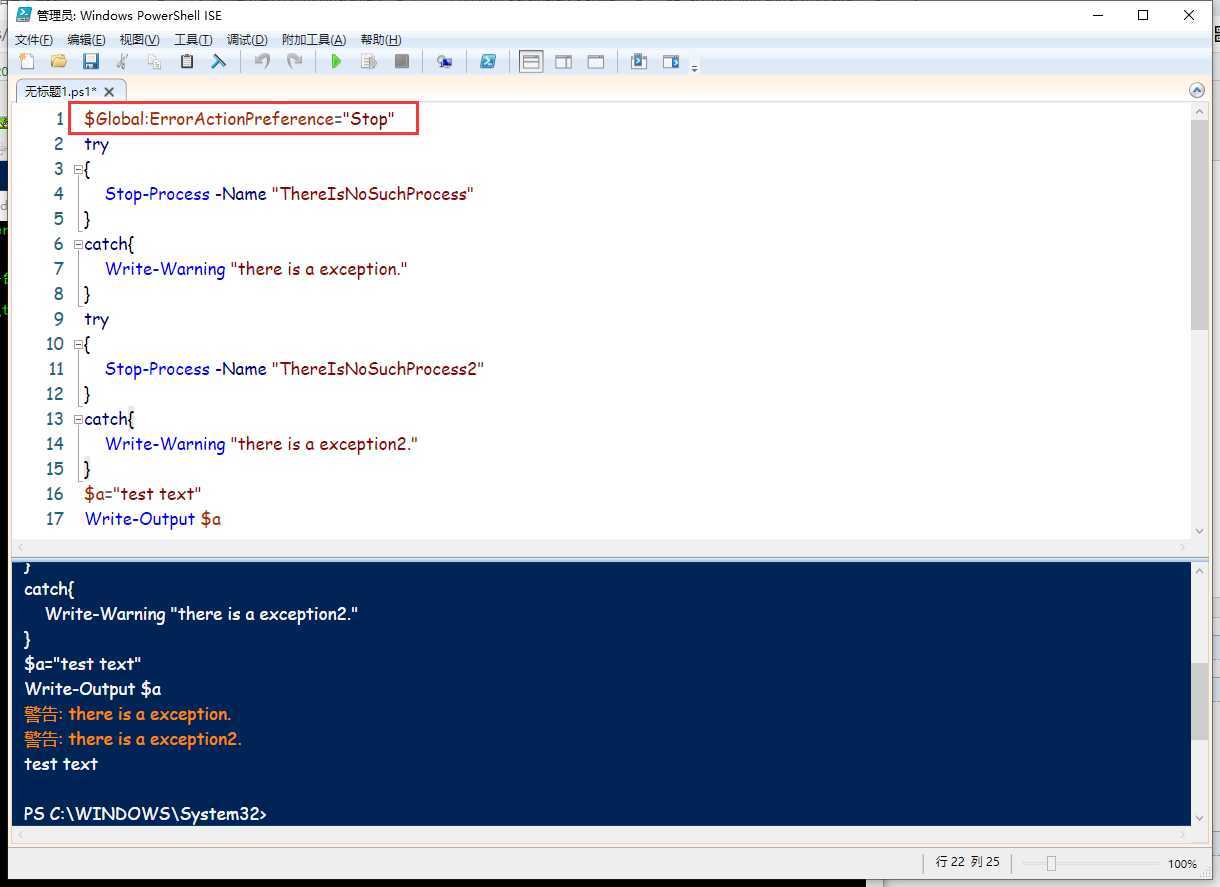Click Write-Output $a on line 17
This screenshot has height=887, width=1220.
pos(153,519)
